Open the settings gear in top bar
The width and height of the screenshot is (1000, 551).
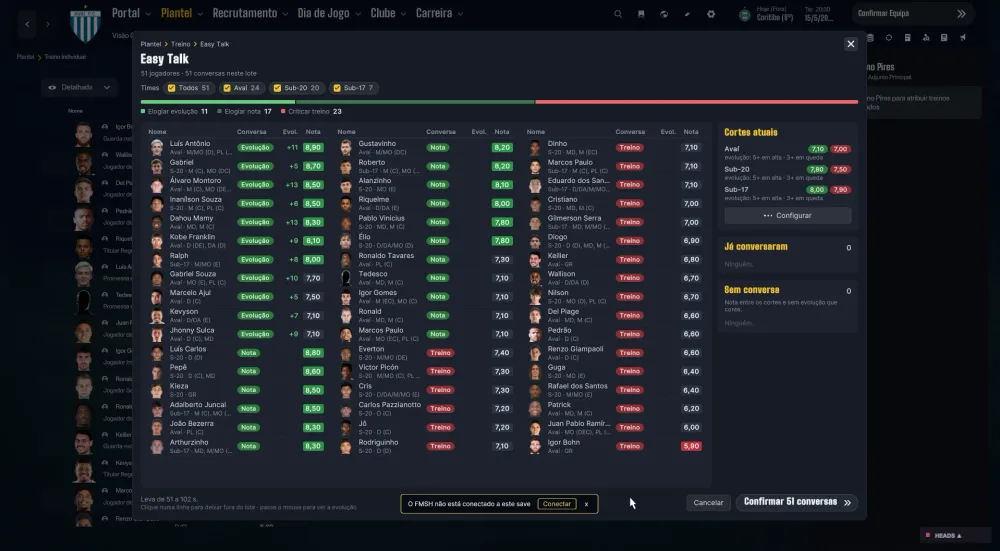[711, 14]
